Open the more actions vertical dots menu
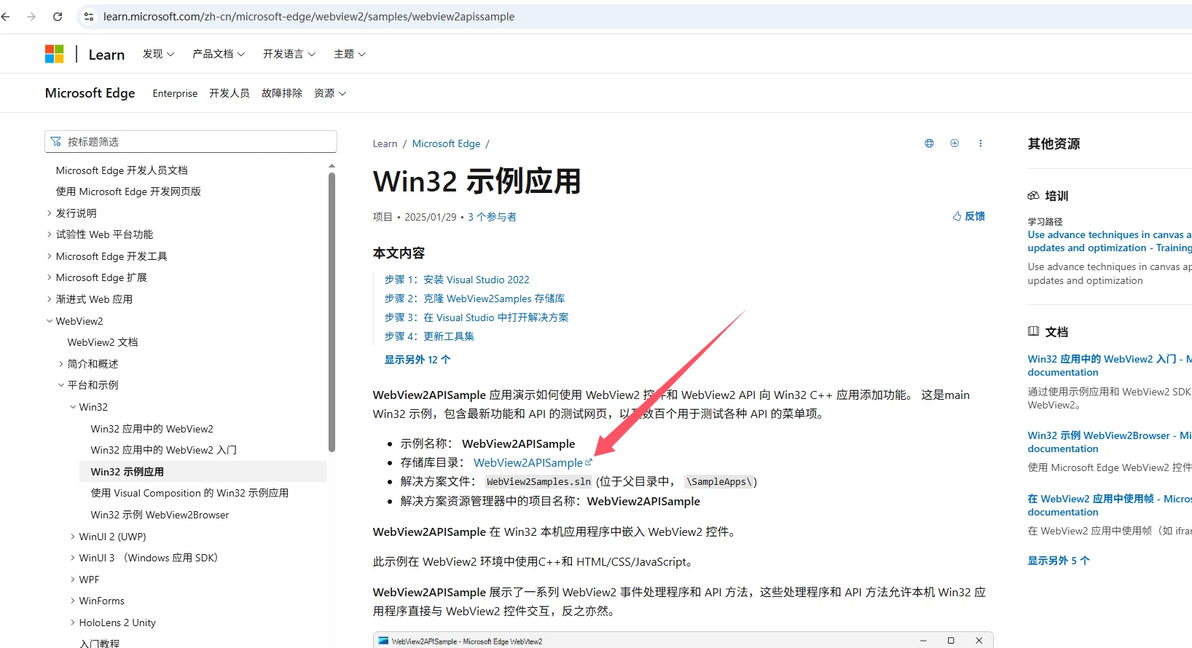Image resolution: width=1192 pixels, height=648 pixels. pyautogui.click(x=981, y=143)
